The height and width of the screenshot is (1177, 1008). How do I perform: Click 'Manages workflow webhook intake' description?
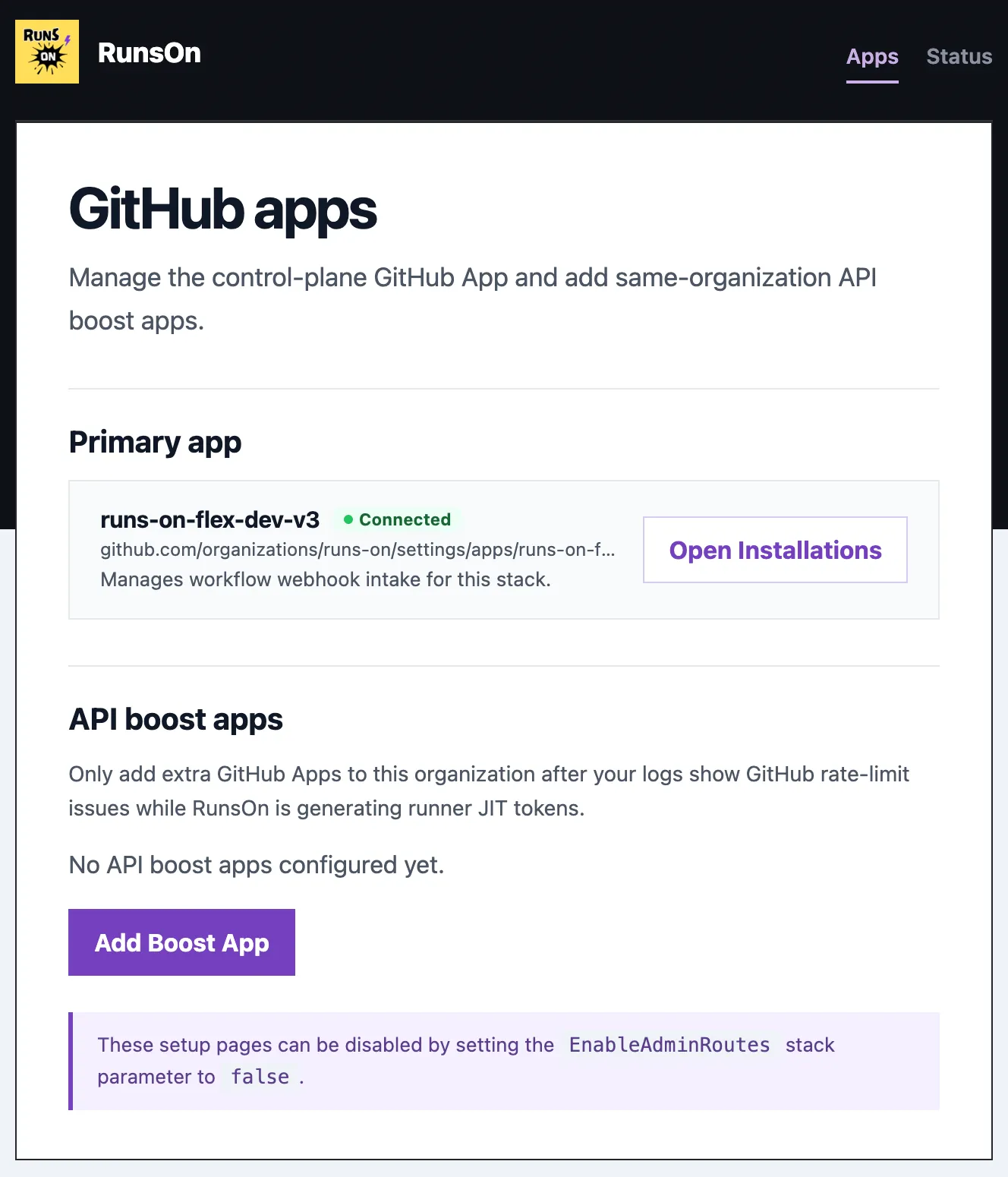(326, 579)
